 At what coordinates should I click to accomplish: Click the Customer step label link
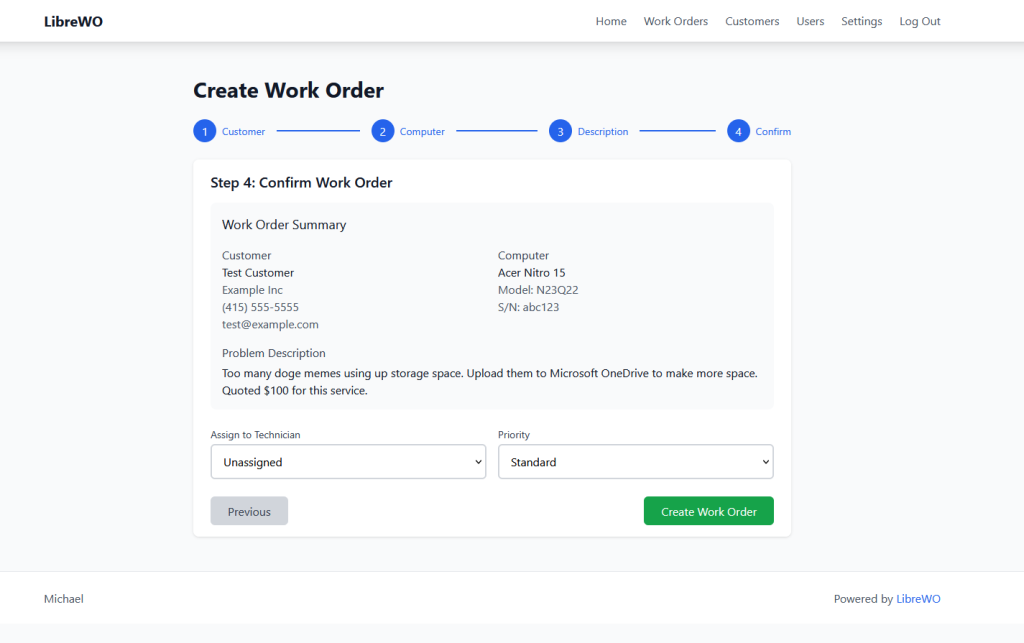coord(243,131)
